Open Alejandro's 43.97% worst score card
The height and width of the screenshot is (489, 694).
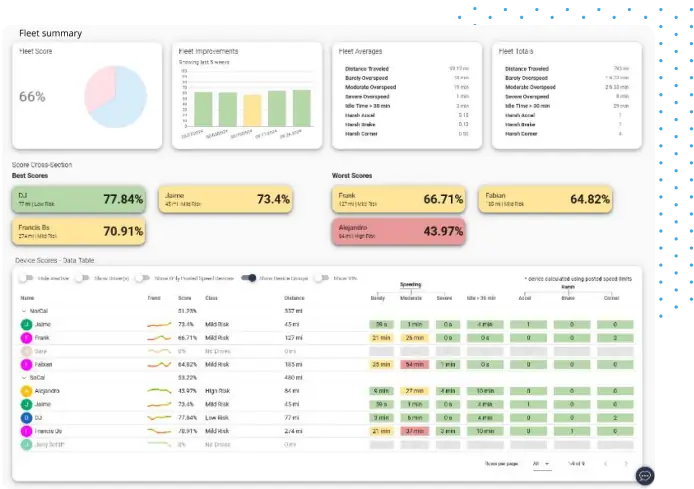pos(399,231)
